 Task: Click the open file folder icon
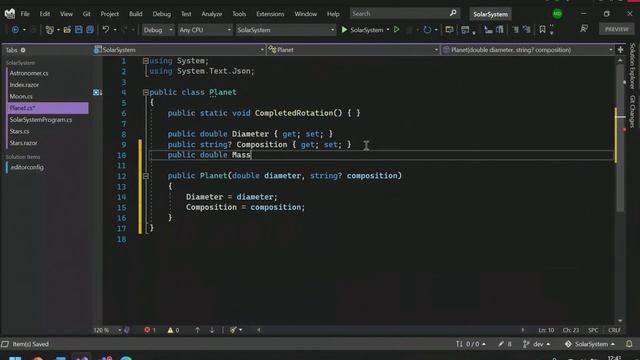(67, 29)
